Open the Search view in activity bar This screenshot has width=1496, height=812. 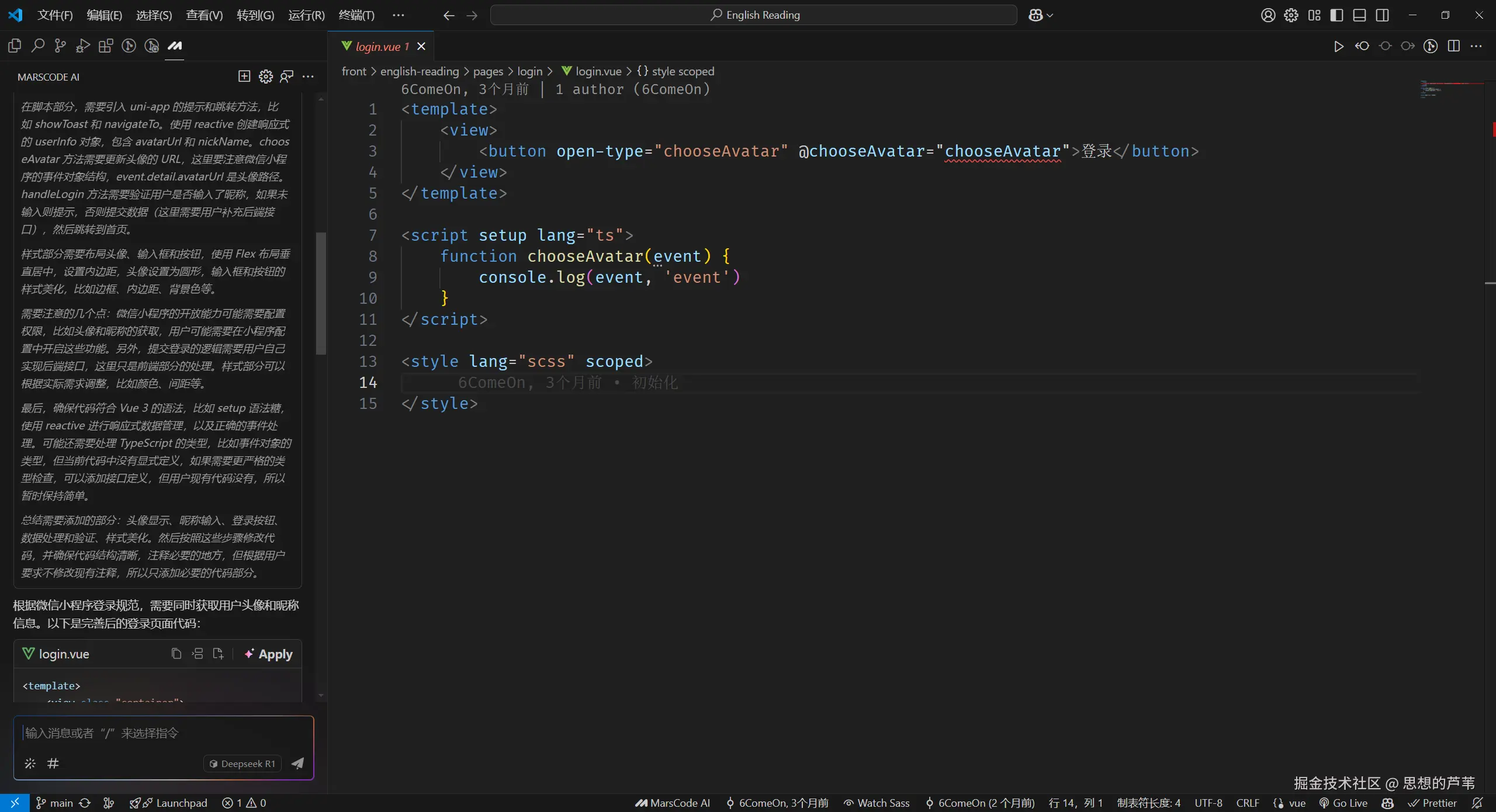point(38,46)
